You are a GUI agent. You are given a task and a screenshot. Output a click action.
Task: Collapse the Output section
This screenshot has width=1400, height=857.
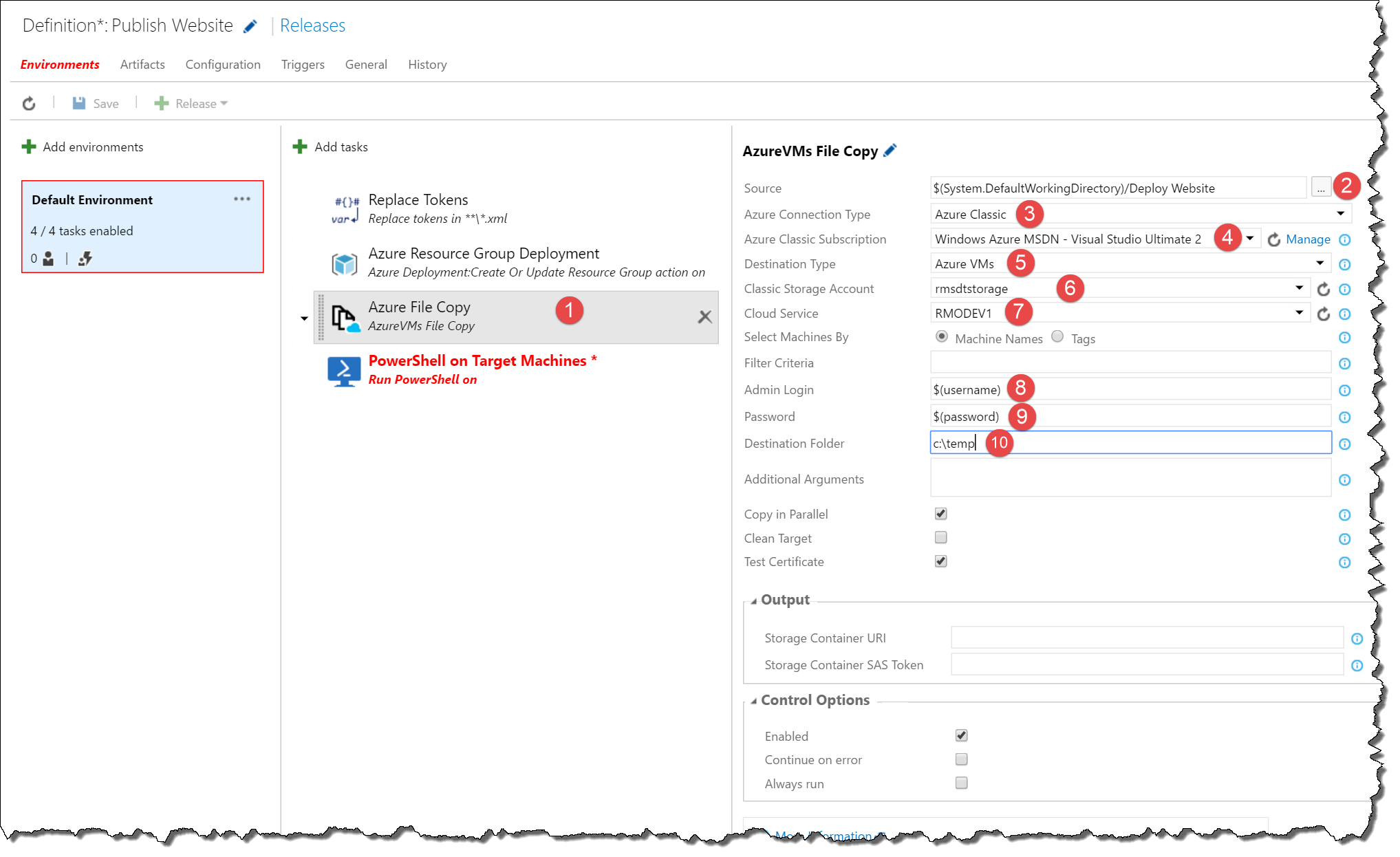(755, 600)
